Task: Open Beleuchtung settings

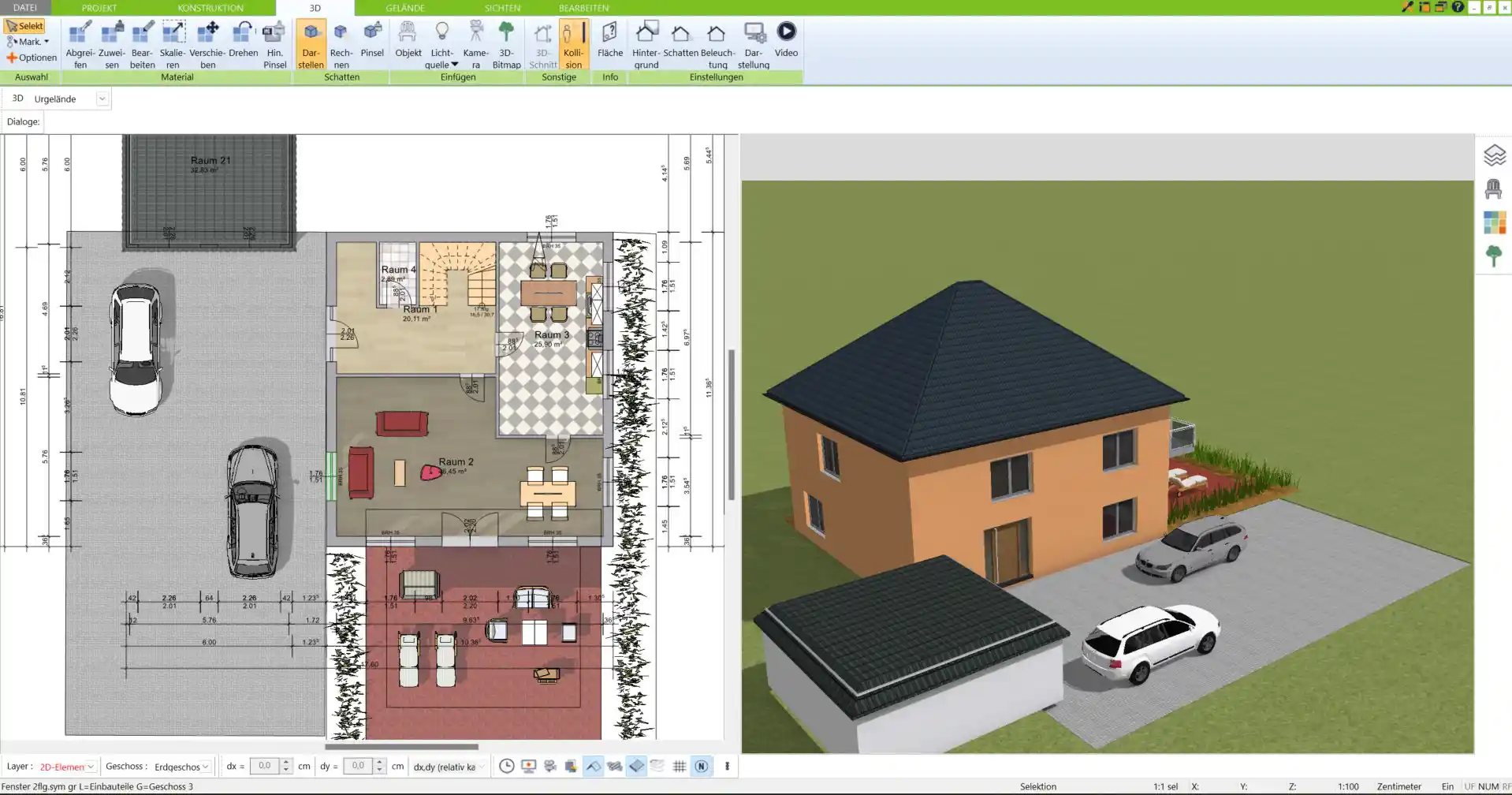Action: pos(717,45)
